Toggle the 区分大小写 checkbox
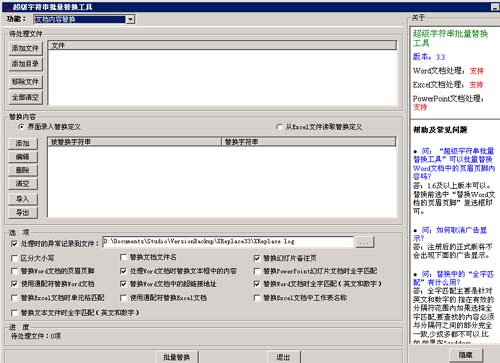Viewport: 500px width, 363px height. point(14,258)
